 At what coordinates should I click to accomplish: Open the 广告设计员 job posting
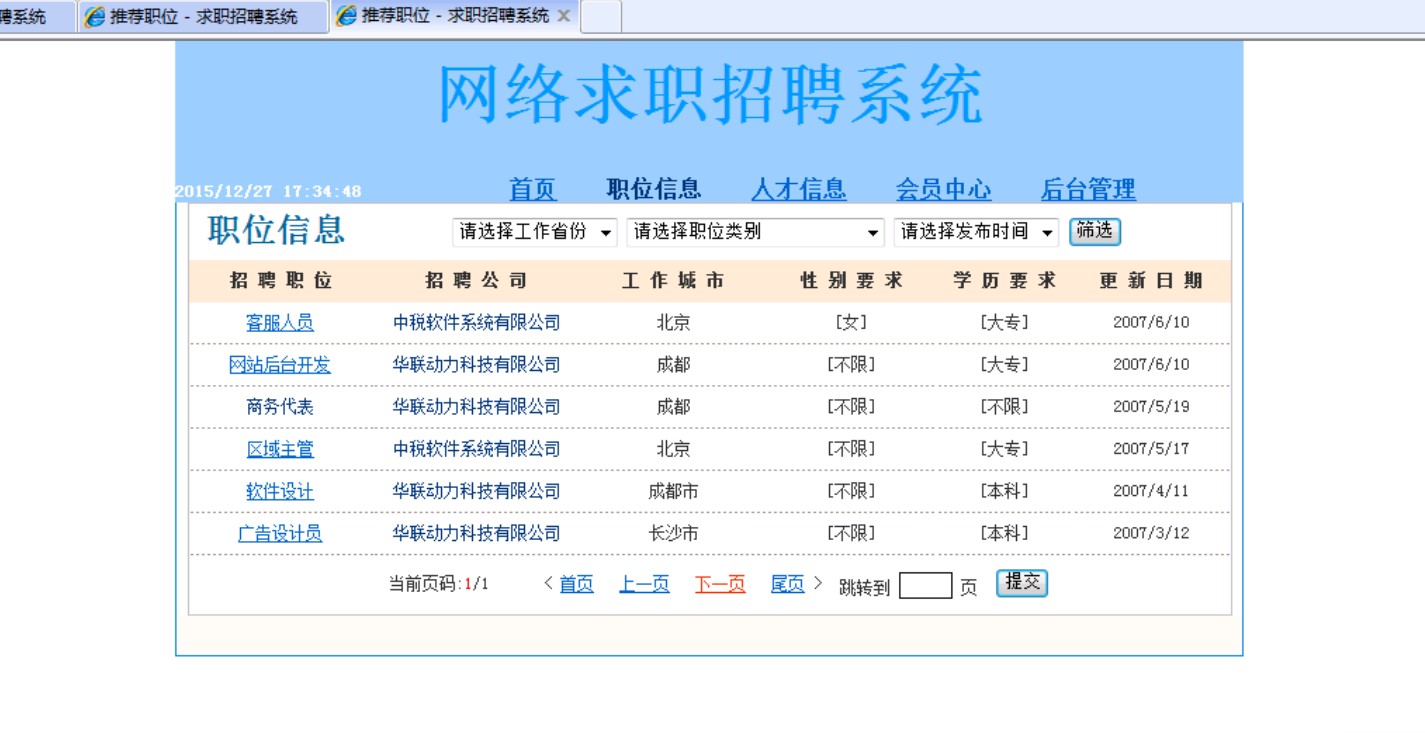pos(280,533)
